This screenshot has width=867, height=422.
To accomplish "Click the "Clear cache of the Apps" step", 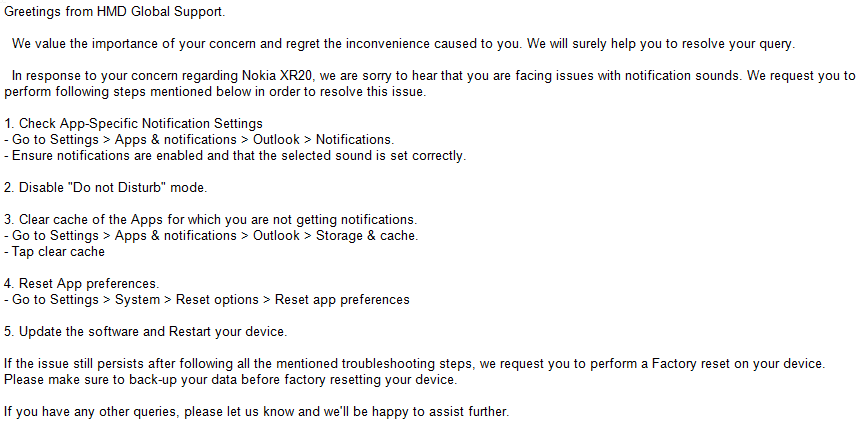I will (x=210, y=220).
